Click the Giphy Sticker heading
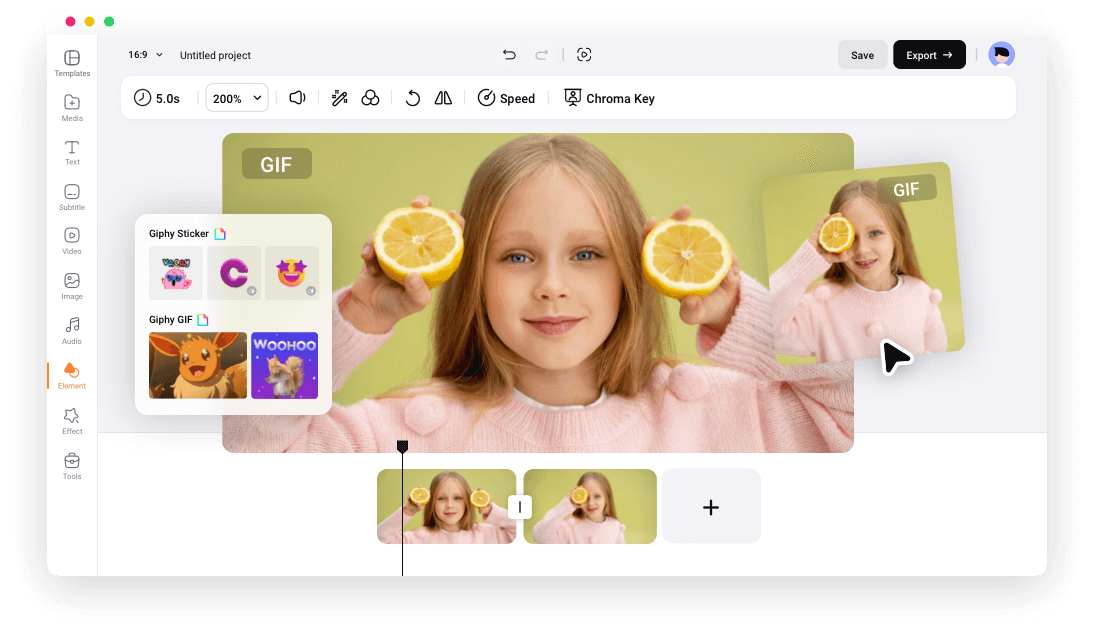 [x=179, y=234]
